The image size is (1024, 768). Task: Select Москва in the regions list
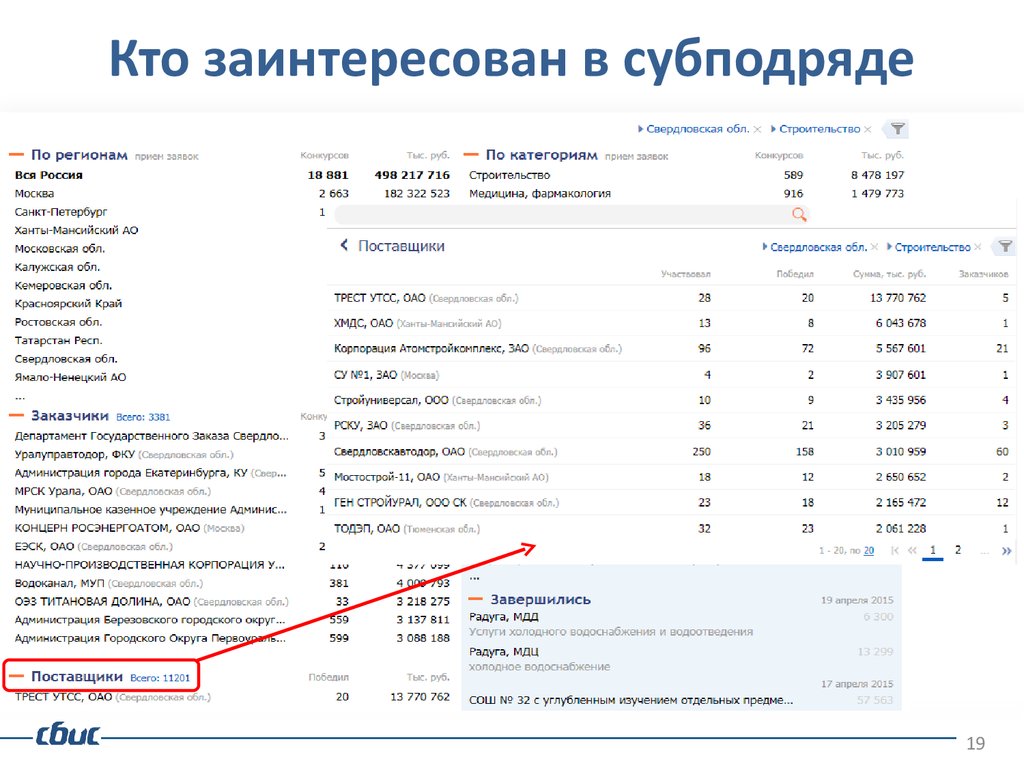[x=35, y=193]
